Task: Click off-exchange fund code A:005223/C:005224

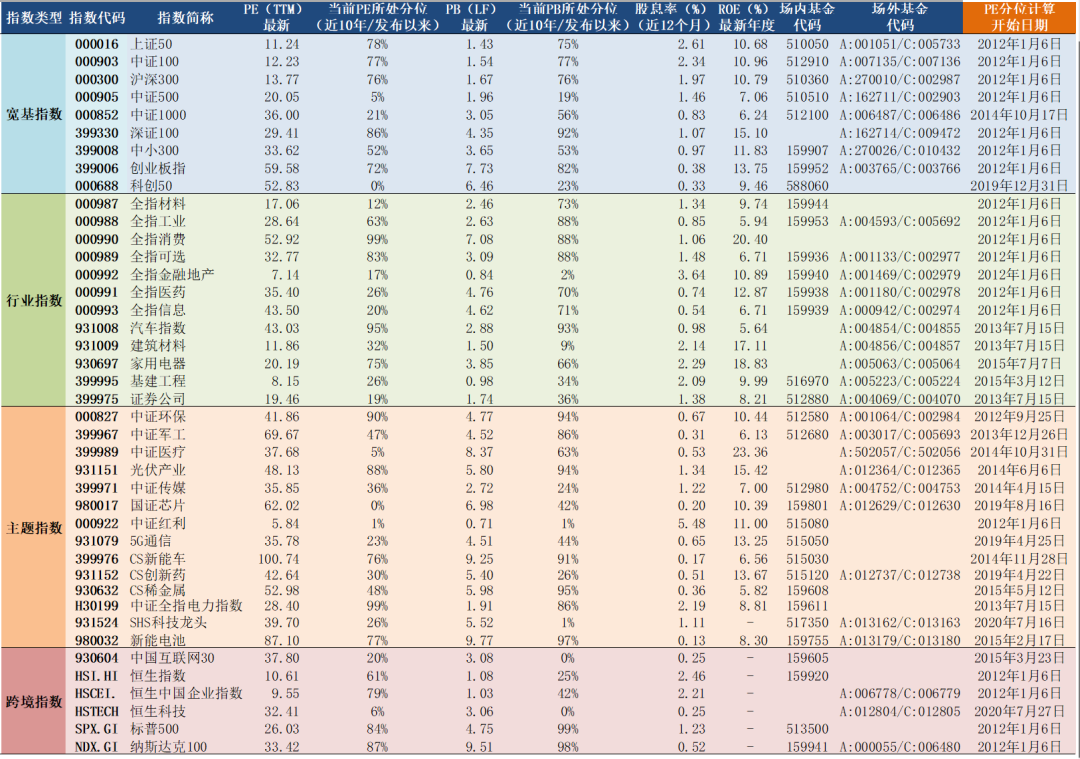Action: tap(900, 381)
